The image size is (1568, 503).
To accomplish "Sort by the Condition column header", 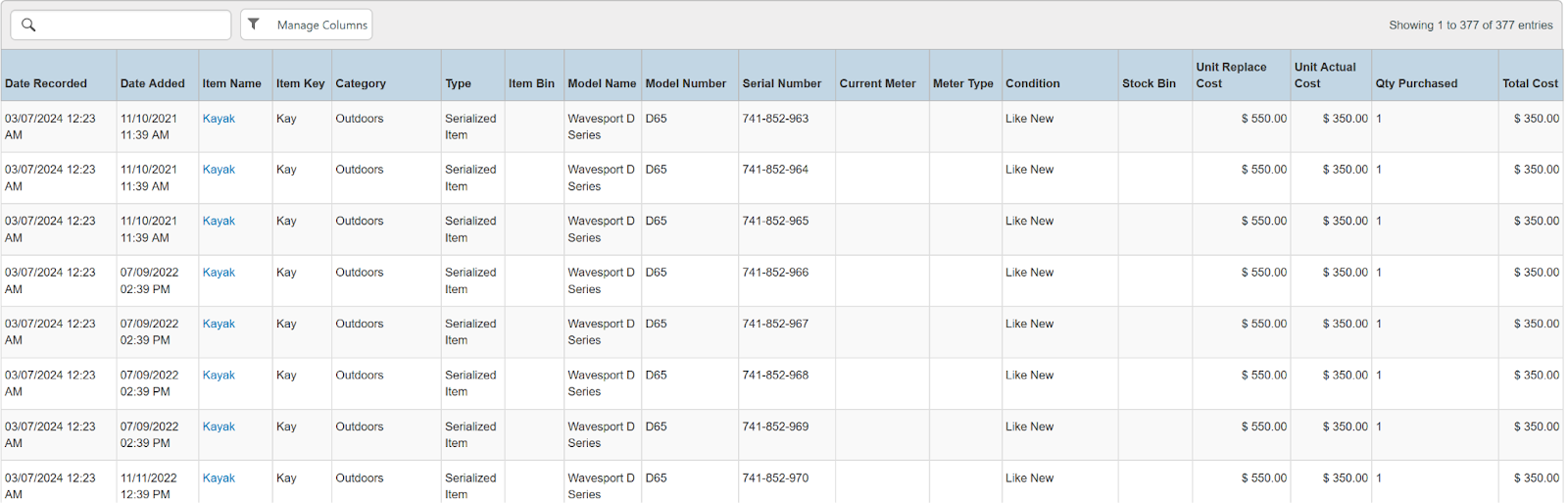I will [1032, 83].
